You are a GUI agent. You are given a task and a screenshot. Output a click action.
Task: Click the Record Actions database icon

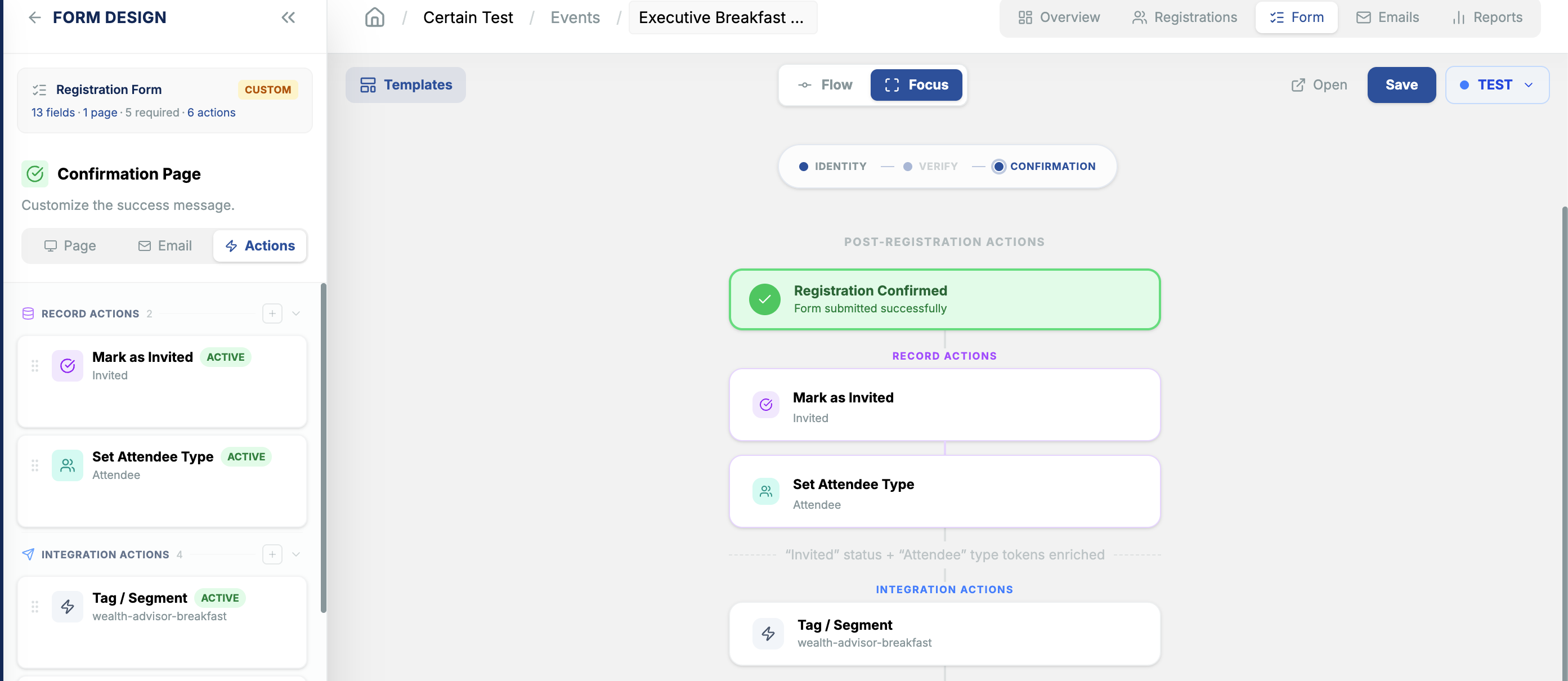click(x=28, y=313)
